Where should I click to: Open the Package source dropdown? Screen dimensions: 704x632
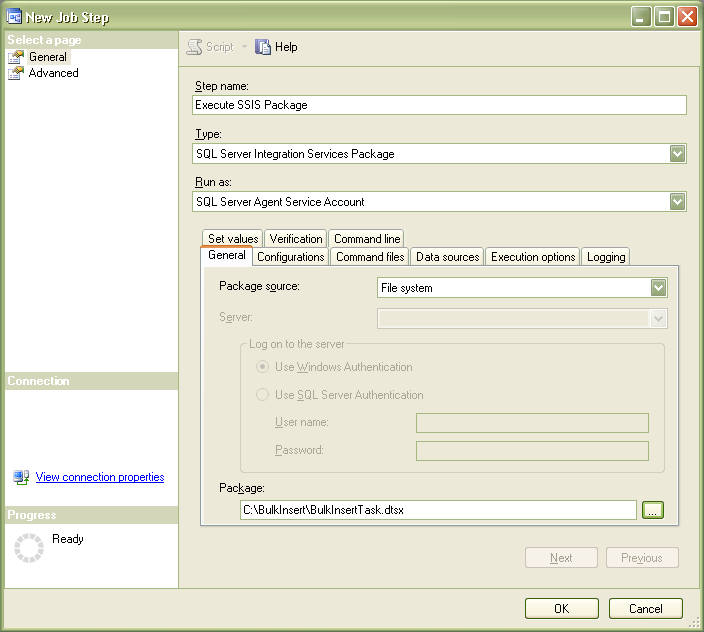658,288
